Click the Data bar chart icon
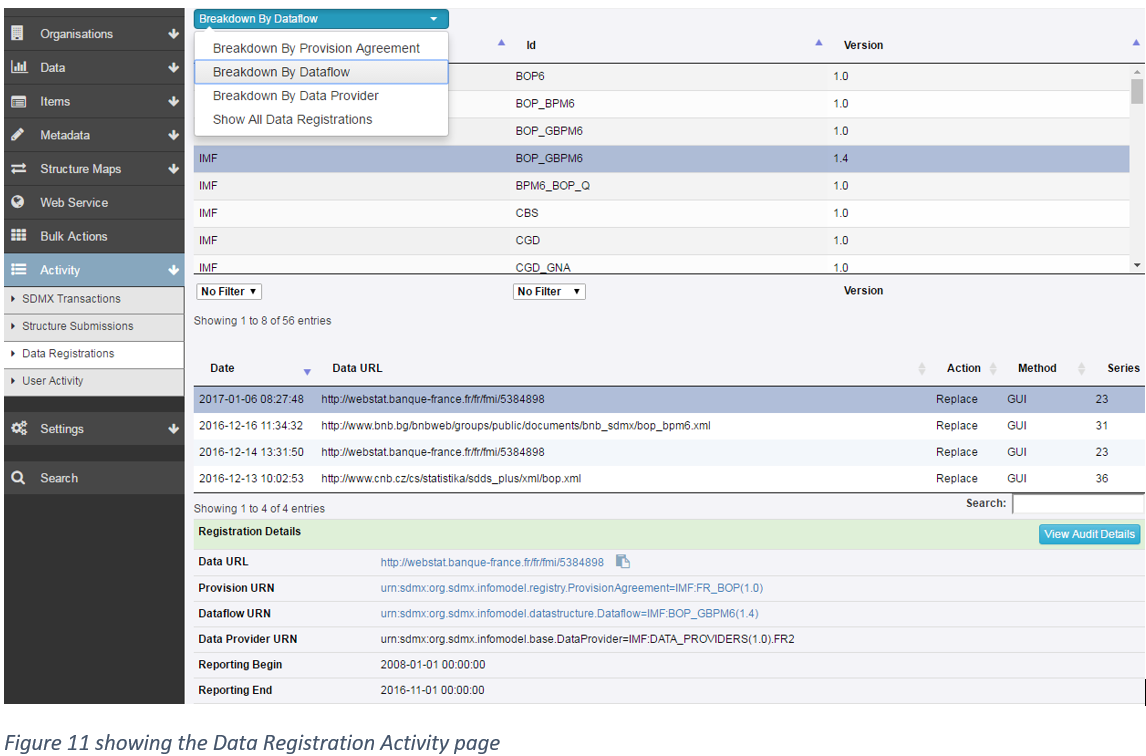The width and height of the screenshot is (1146, 756). [18, 67]
